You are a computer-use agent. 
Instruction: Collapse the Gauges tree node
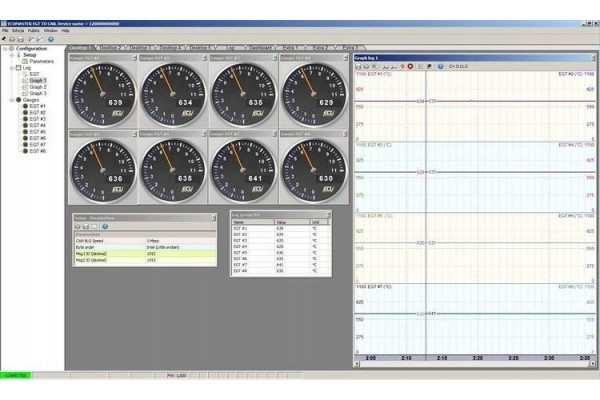[x=12, y=100]
